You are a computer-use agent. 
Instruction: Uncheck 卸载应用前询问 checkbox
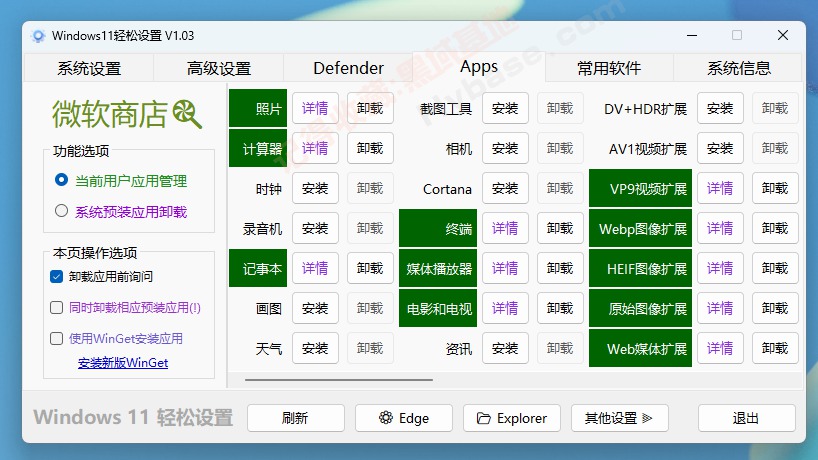[x=56, y=276]
